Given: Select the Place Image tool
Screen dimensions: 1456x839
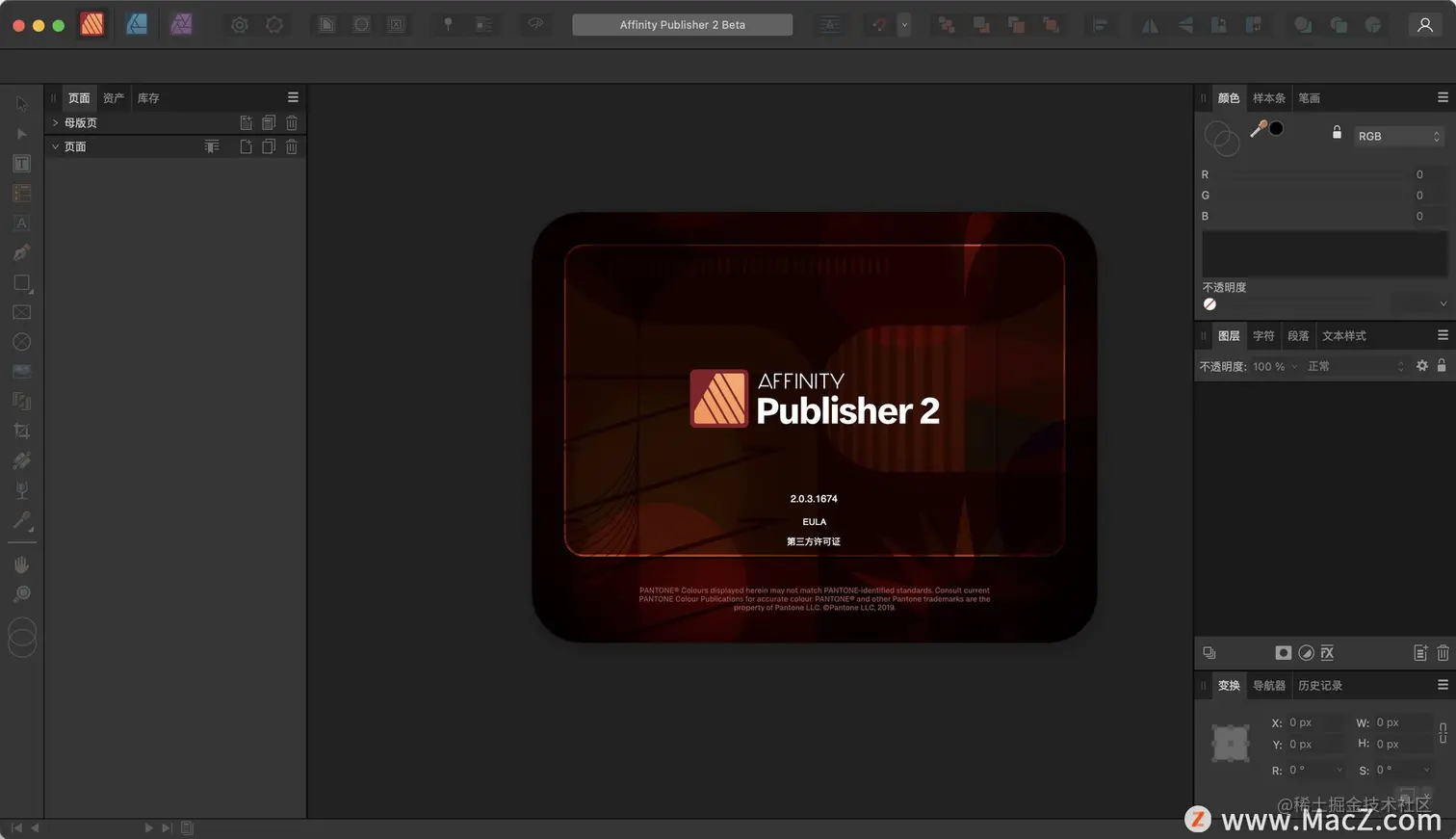Looking at the screenshot, I should pyautogui.click(x=22, y=372).
